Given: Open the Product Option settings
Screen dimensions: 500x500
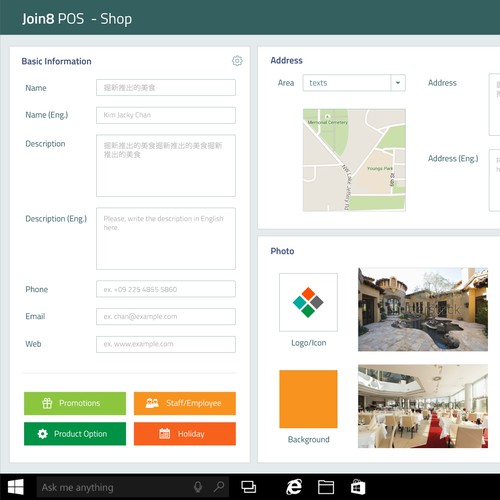Looking at the screenshot, I should 75,434.
